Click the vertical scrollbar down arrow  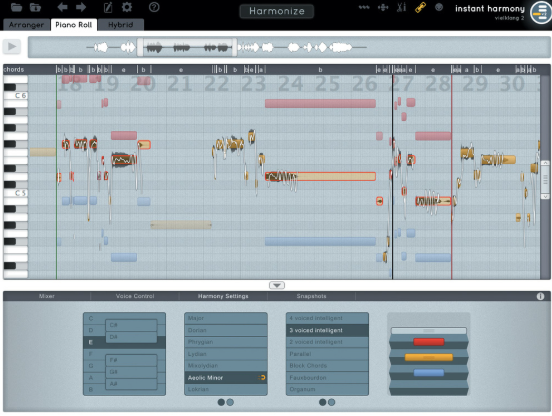(545, 196)
